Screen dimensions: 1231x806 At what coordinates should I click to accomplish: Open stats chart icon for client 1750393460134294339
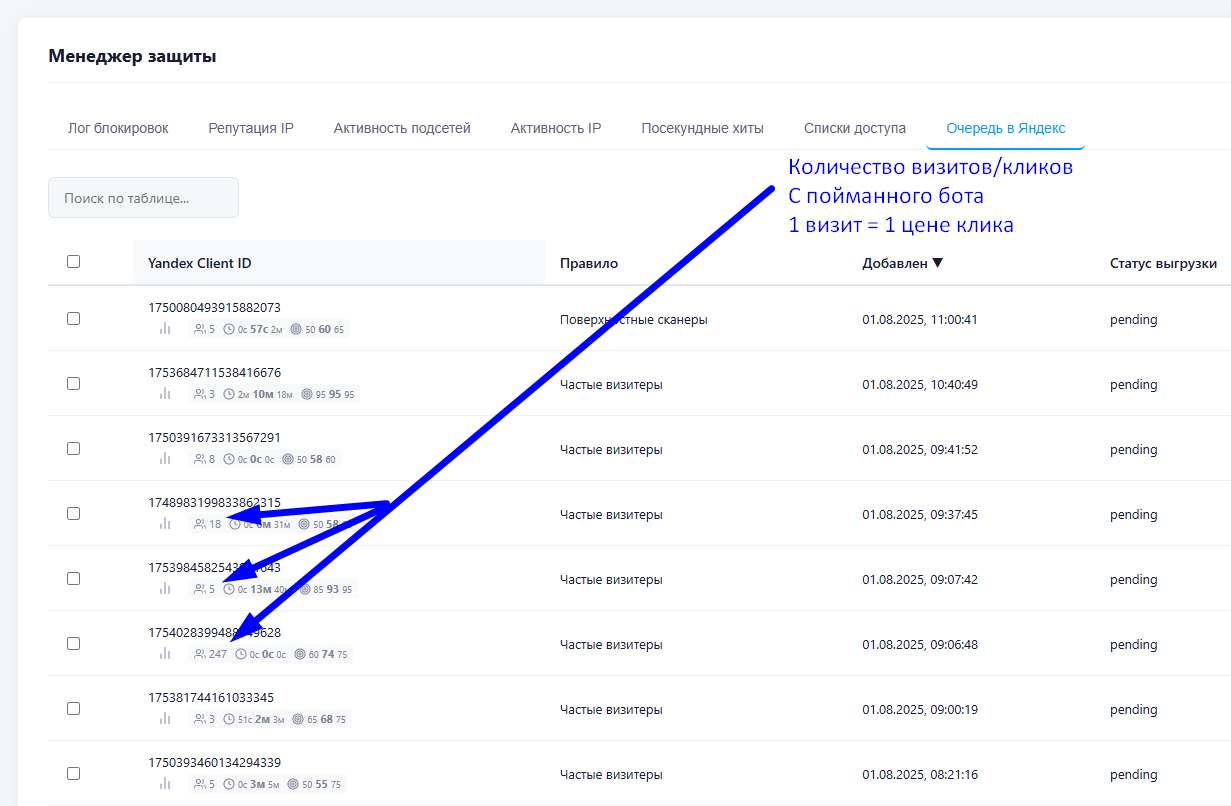165,784
